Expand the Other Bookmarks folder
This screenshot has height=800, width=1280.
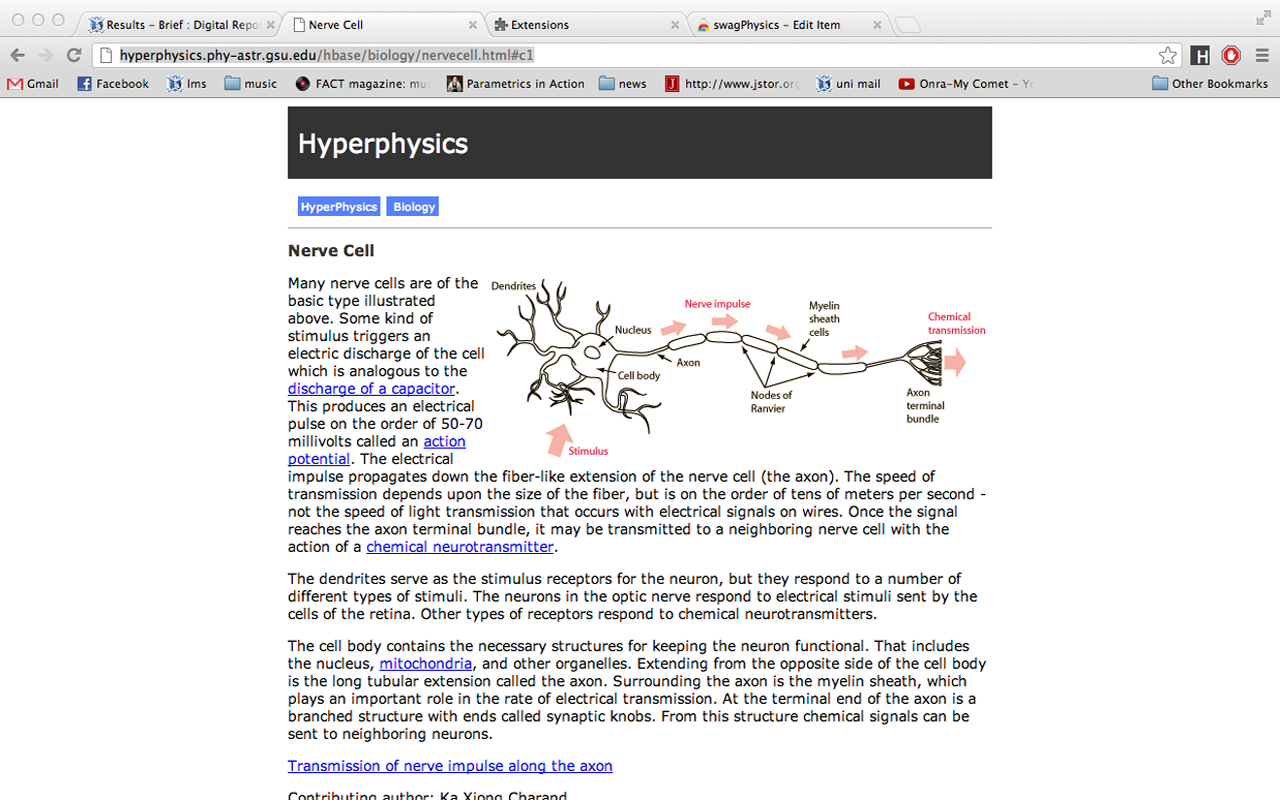1210,84
